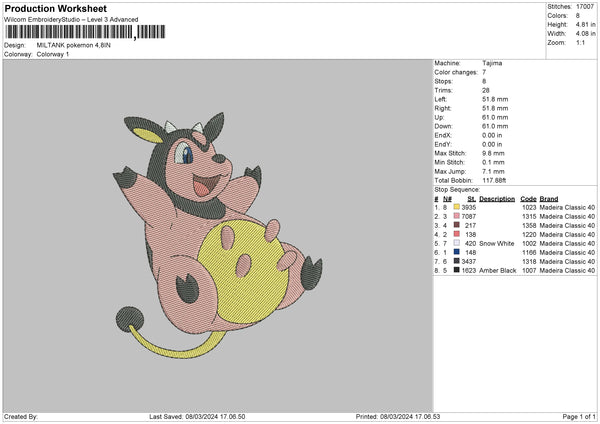
Task: Select the Colorway 1 value
Action: point(54,54)
